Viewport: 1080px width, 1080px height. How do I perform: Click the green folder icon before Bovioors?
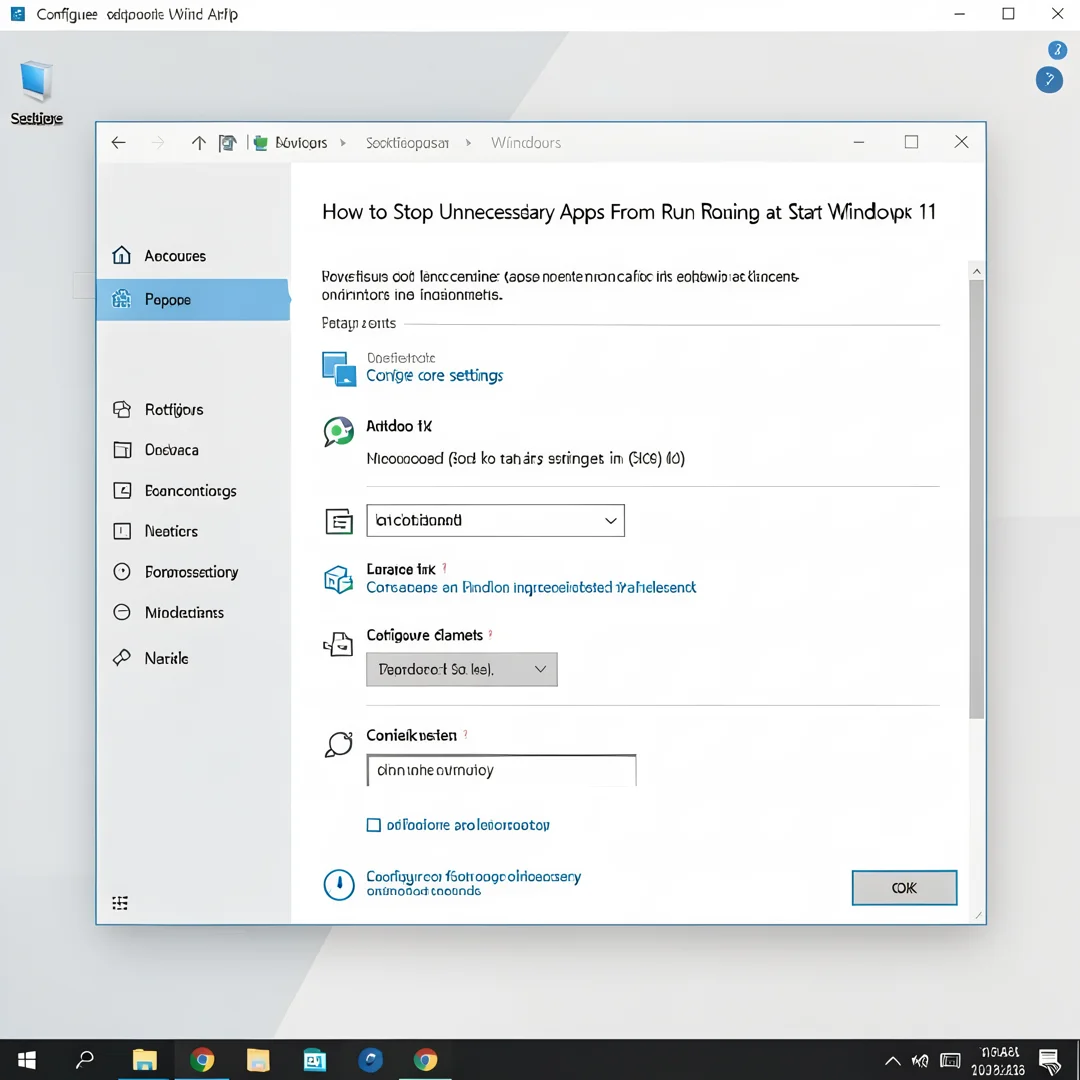coord(260,143)
